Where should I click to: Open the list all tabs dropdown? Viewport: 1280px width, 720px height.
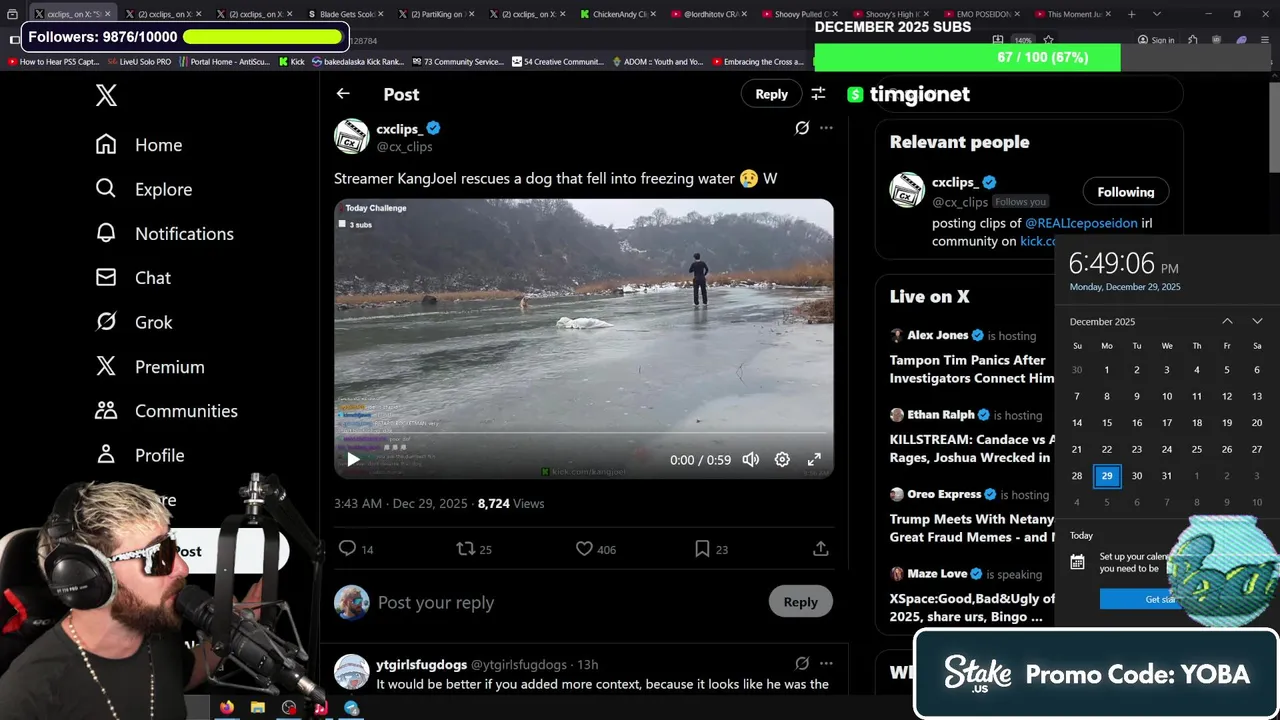[1157, 14]
